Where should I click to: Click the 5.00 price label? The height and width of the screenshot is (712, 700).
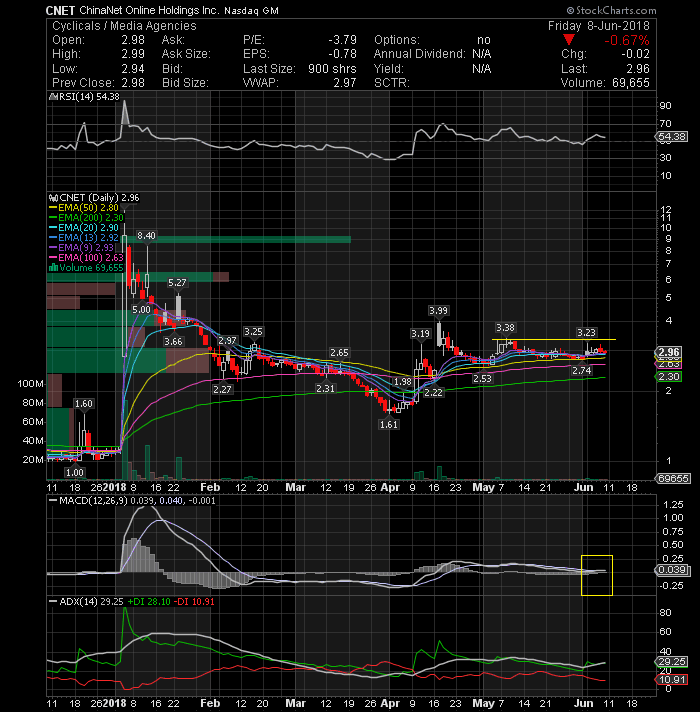click(141, 310)
